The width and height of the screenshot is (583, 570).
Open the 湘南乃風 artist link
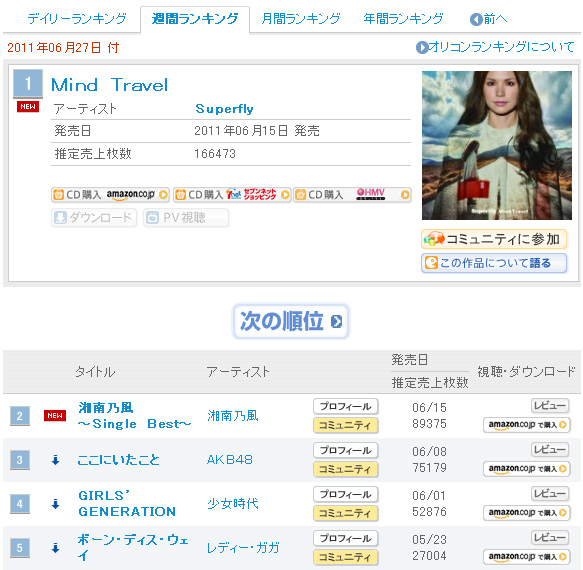(233, 416)
